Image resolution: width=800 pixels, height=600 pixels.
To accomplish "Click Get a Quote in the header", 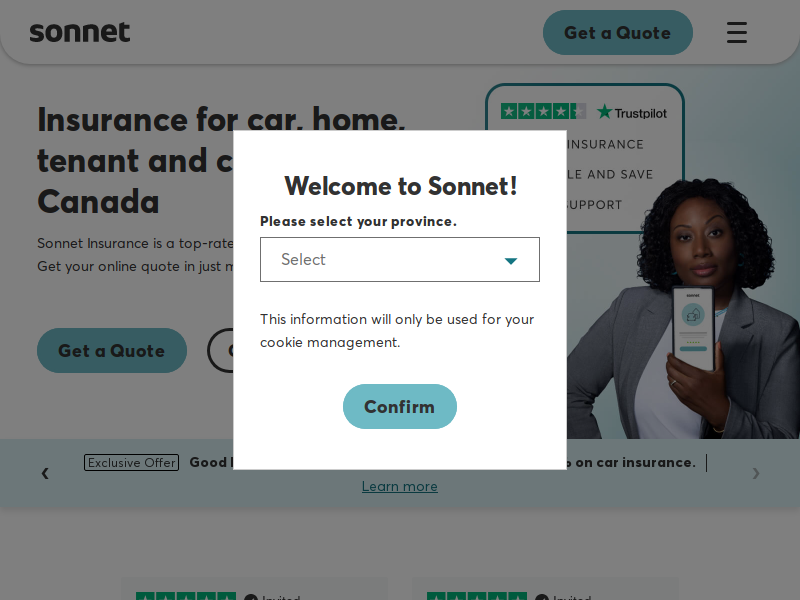I will pos(617,33).
